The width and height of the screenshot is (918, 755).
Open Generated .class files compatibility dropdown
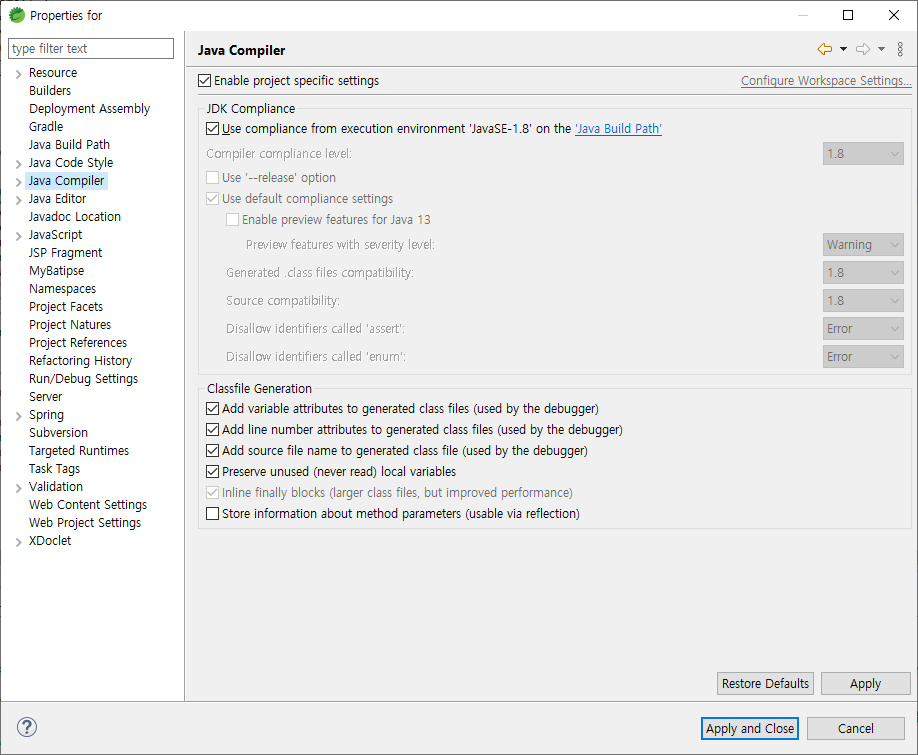click(863, 273)
